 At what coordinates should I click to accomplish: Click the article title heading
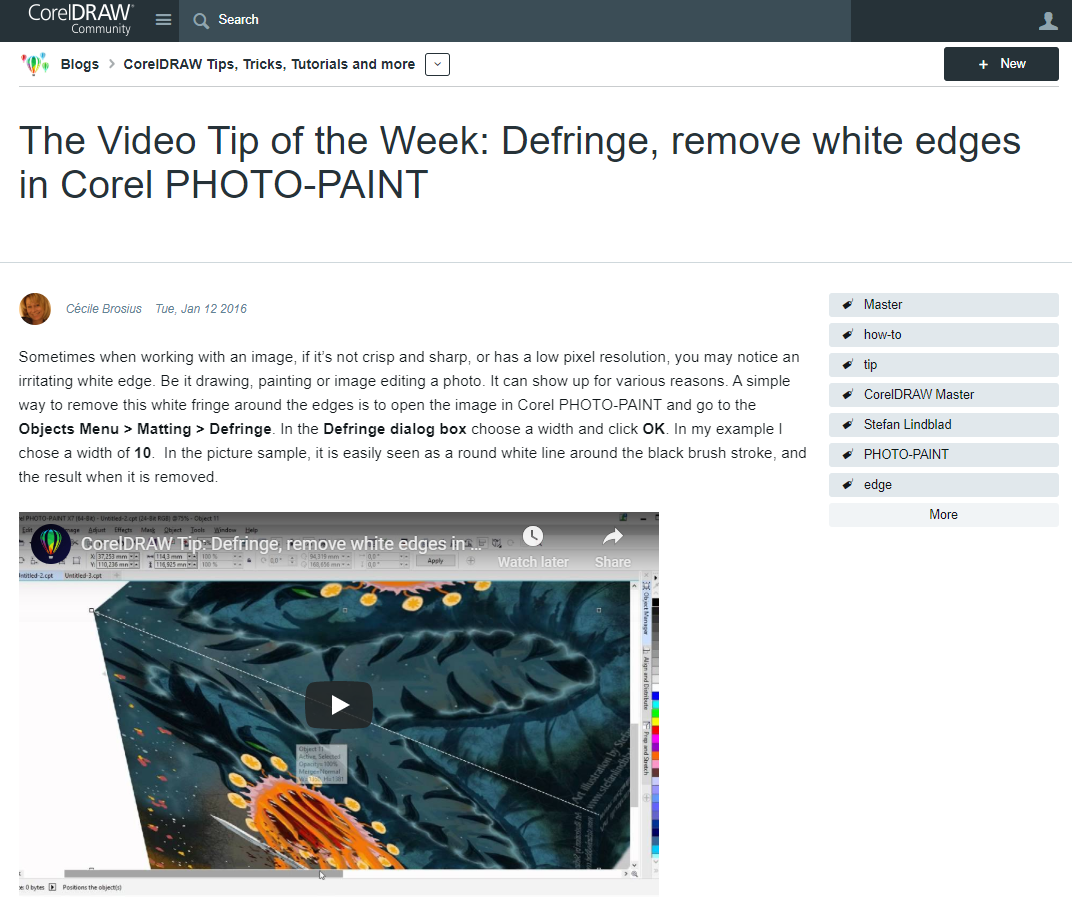[x=520, y=163]
